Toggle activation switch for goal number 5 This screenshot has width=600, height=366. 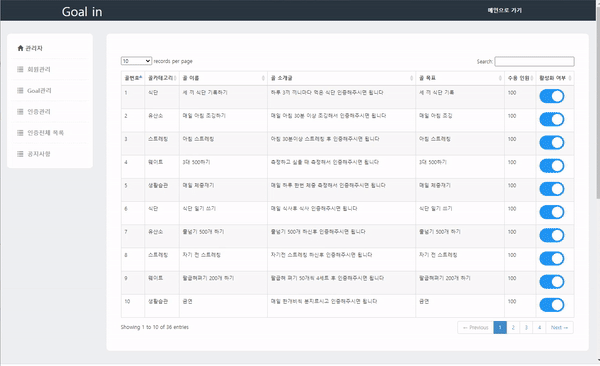552,189
